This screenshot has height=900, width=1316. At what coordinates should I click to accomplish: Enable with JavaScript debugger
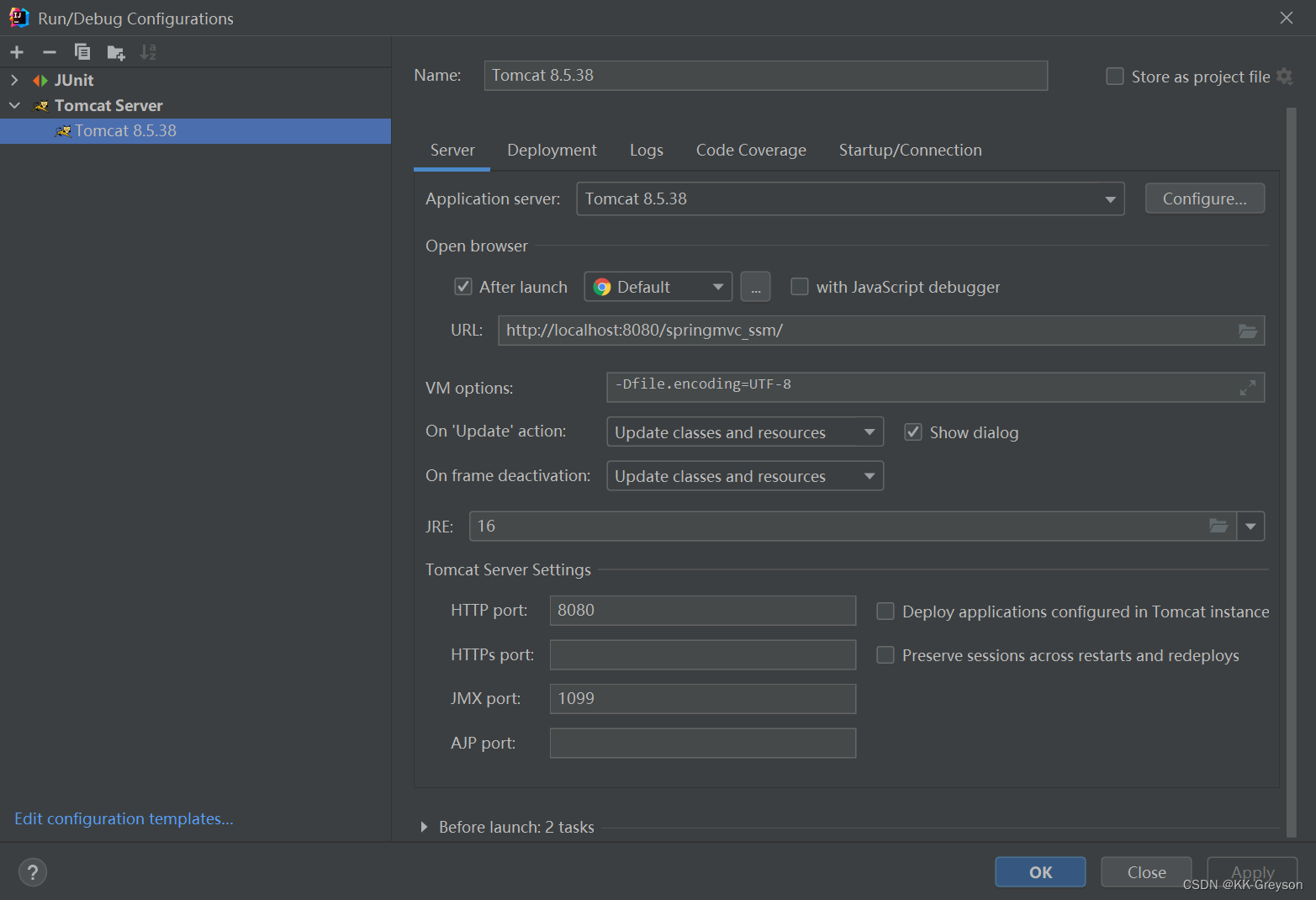point(800,287)
